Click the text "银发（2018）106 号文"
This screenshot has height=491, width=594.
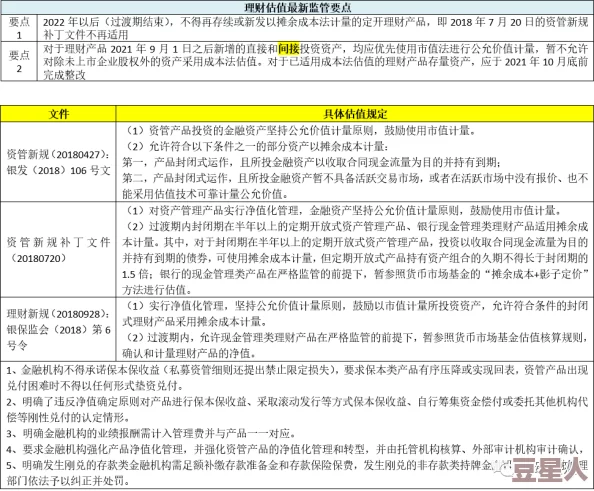58,170
